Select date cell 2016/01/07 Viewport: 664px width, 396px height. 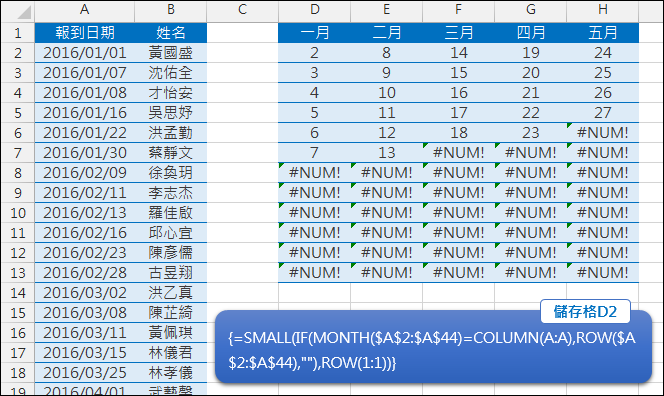(x=85, y=73)
